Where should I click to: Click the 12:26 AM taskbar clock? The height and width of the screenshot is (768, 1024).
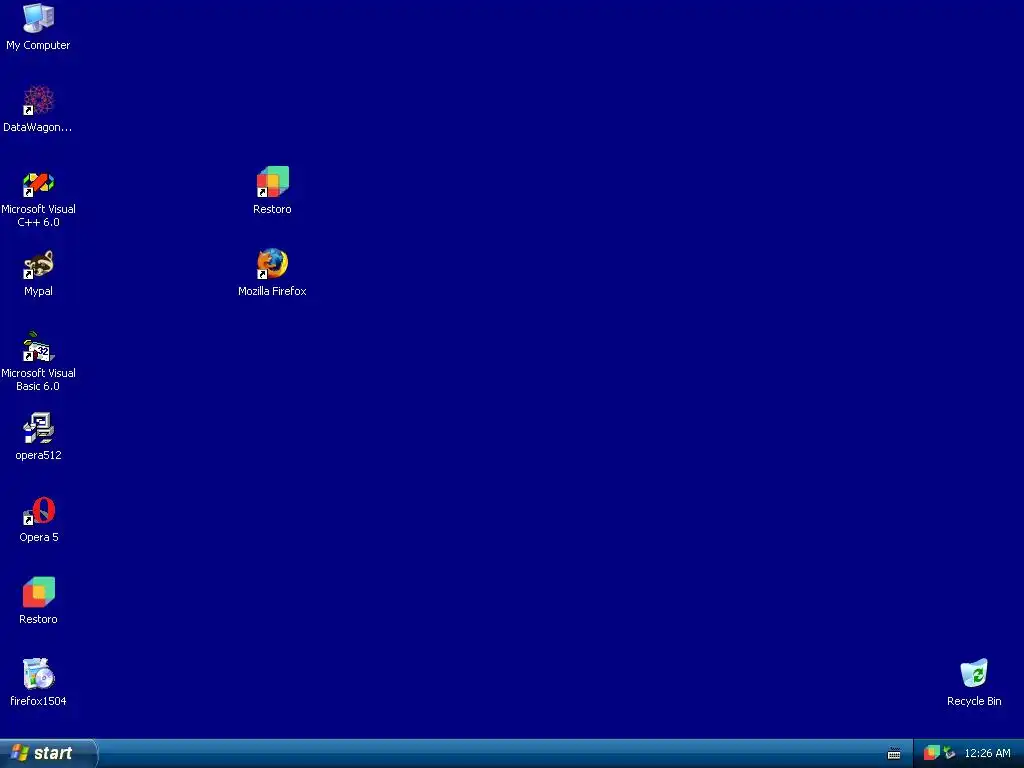click(987, 753)
